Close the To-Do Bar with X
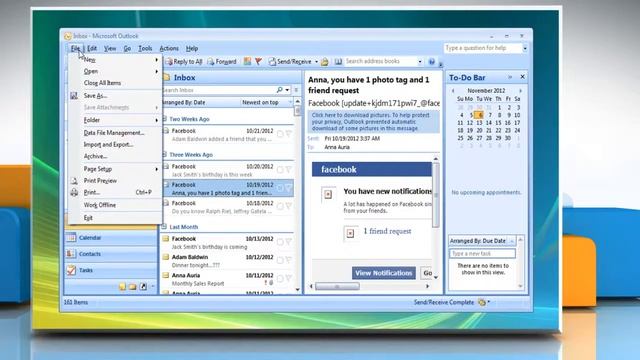 tap(522, 77)
